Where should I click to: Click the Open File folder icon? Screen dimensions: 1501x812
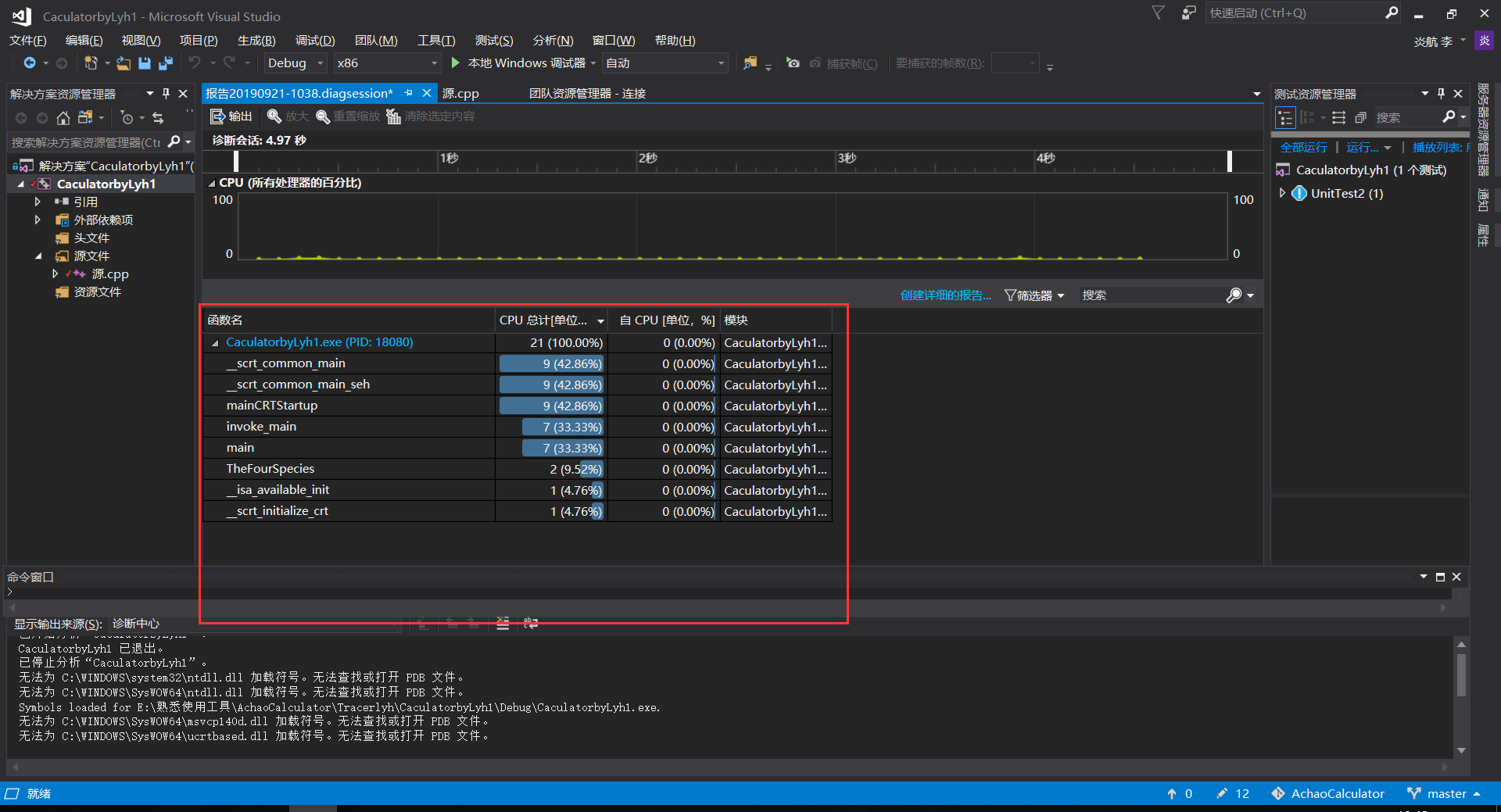(x=124, y=63)
